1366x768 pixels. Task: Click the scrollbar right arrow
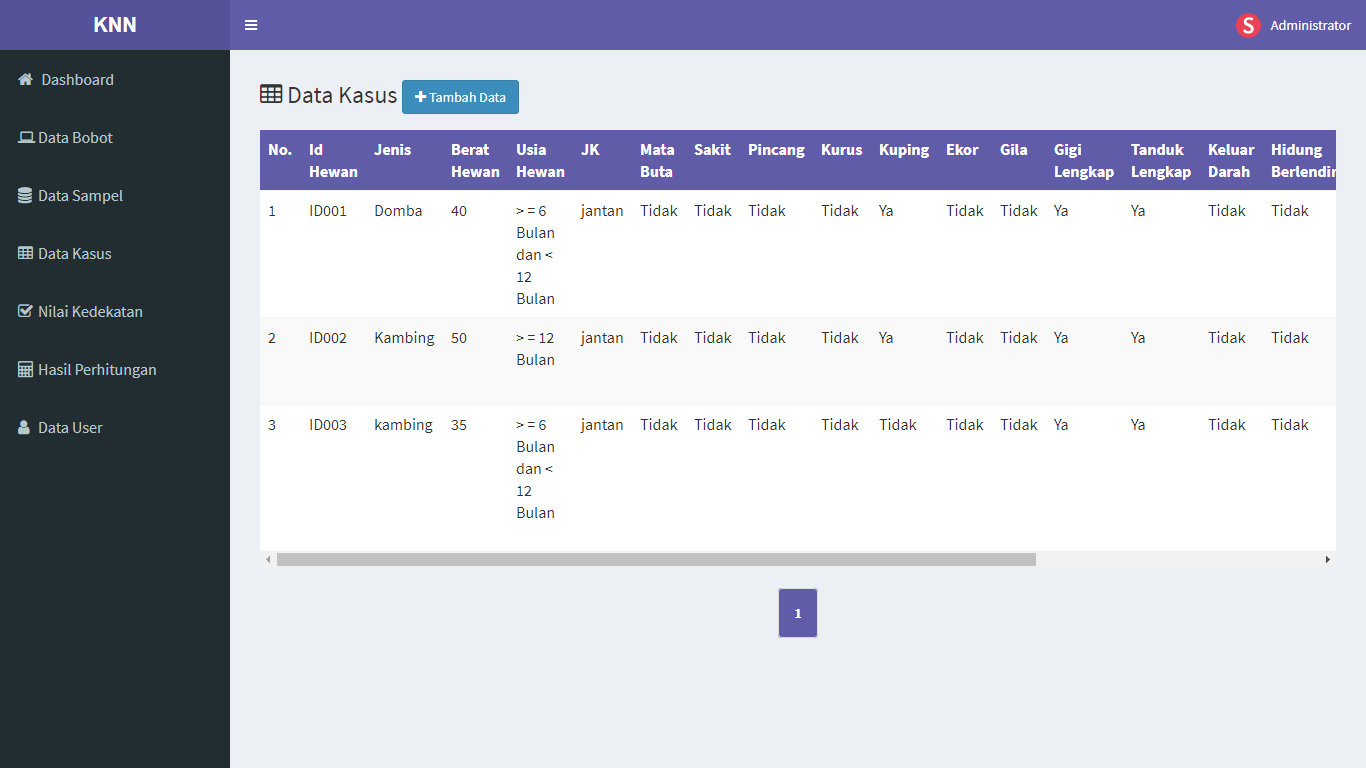coord(1328,559)
